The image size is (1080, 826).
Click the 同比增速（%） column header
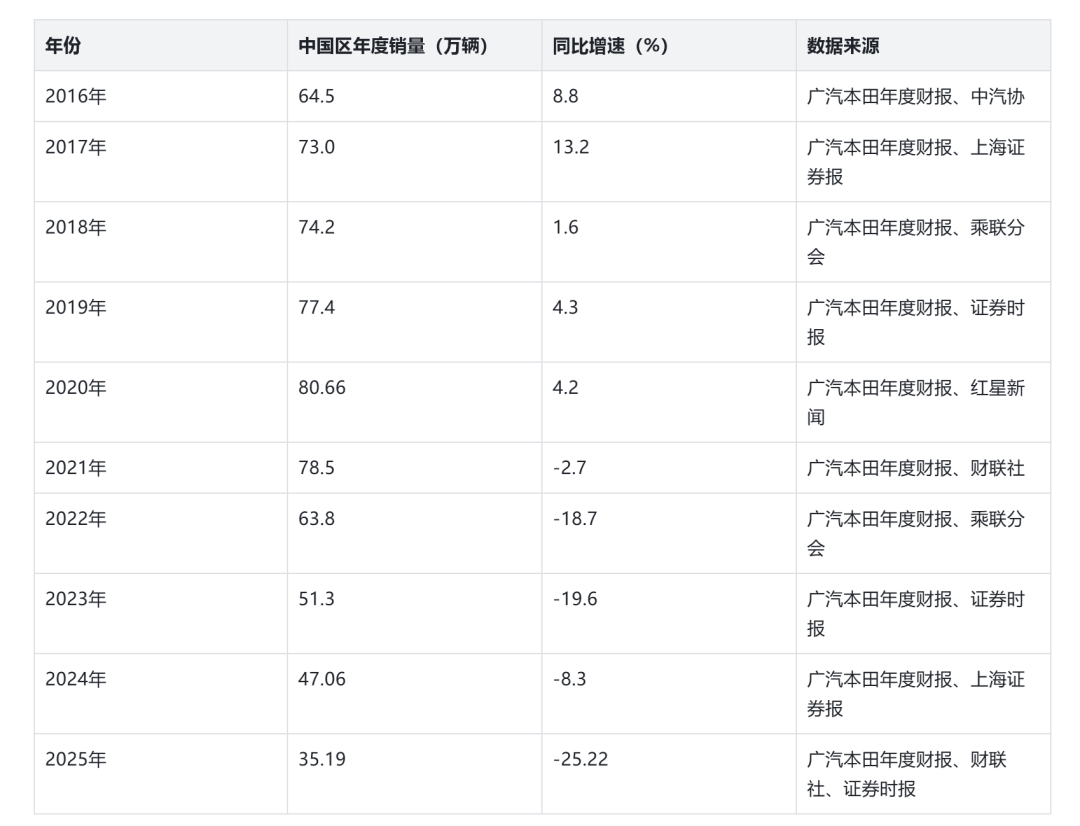[610, 46]
